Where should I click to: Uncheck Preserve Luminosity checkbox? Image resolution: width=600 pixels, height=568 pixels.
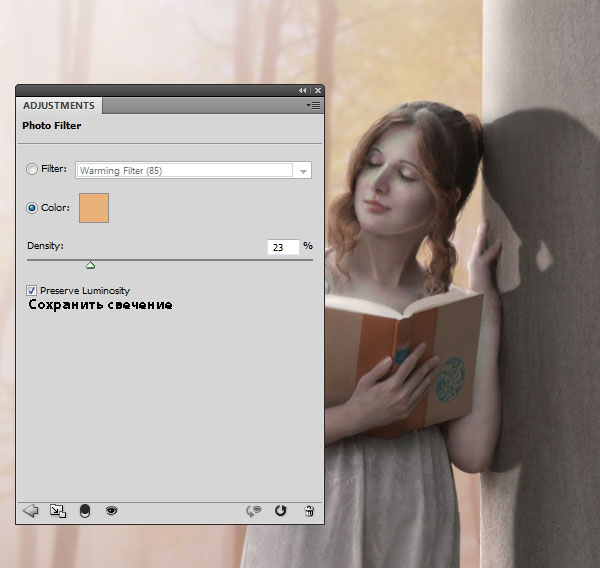[x=31, y=291]
